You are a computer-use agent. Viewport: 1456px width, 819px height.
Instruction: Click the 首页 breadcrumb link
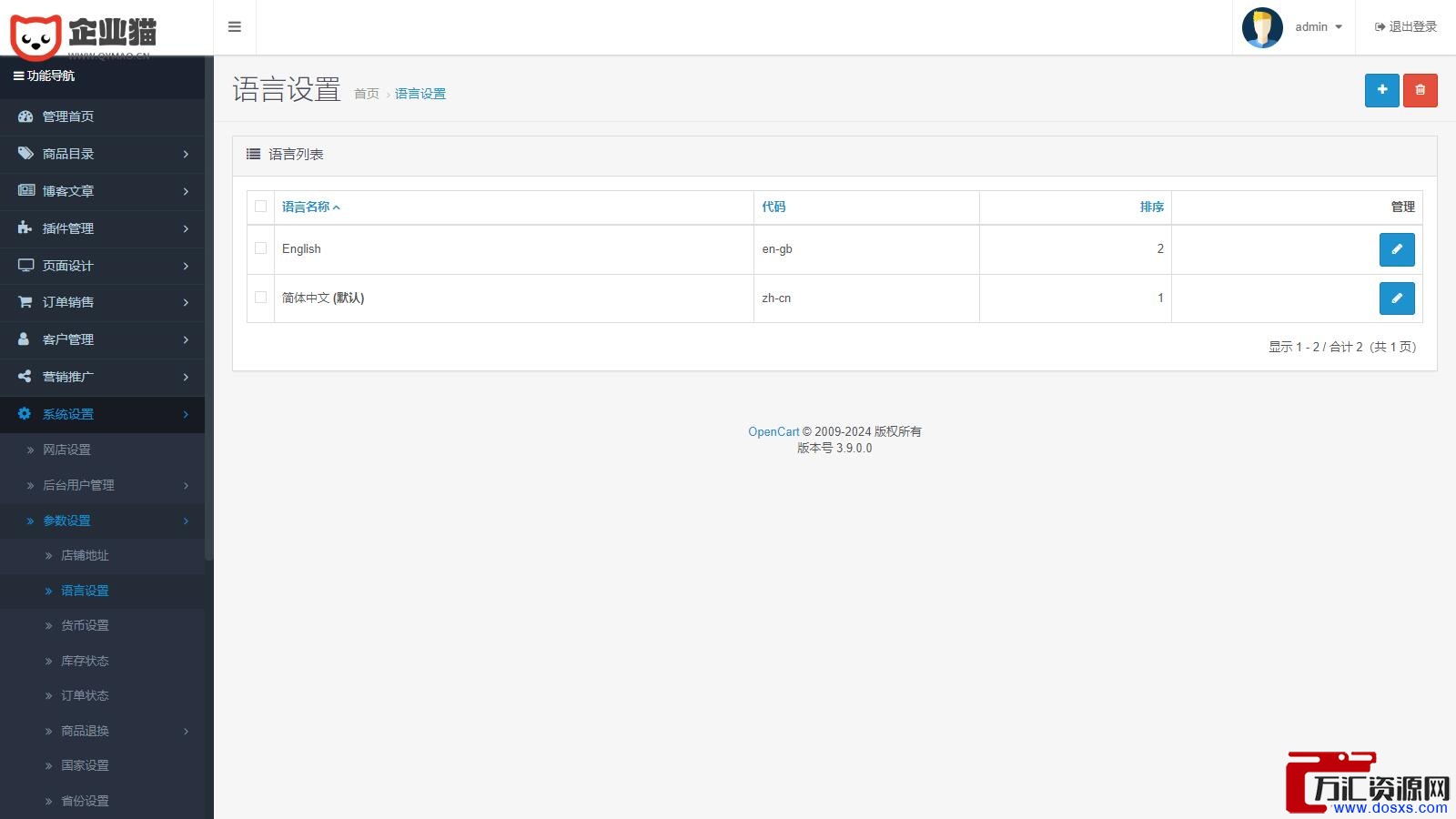pos(366,94)
